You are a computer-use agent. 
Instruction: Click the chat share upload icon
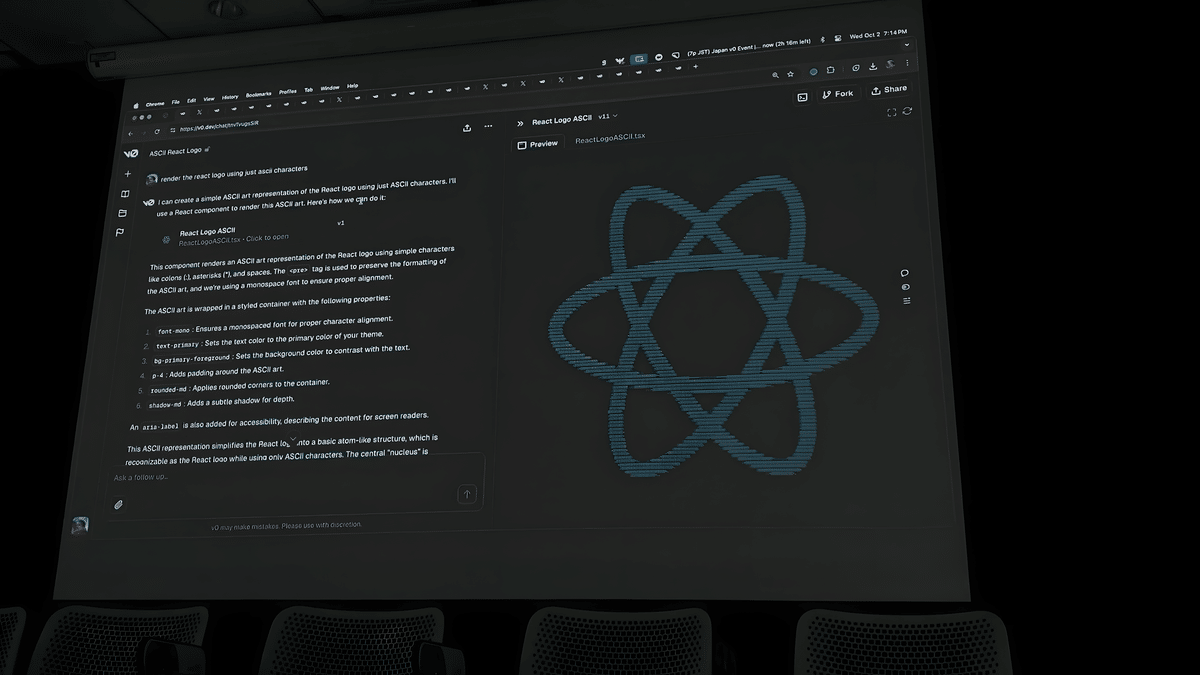(467, 128)
